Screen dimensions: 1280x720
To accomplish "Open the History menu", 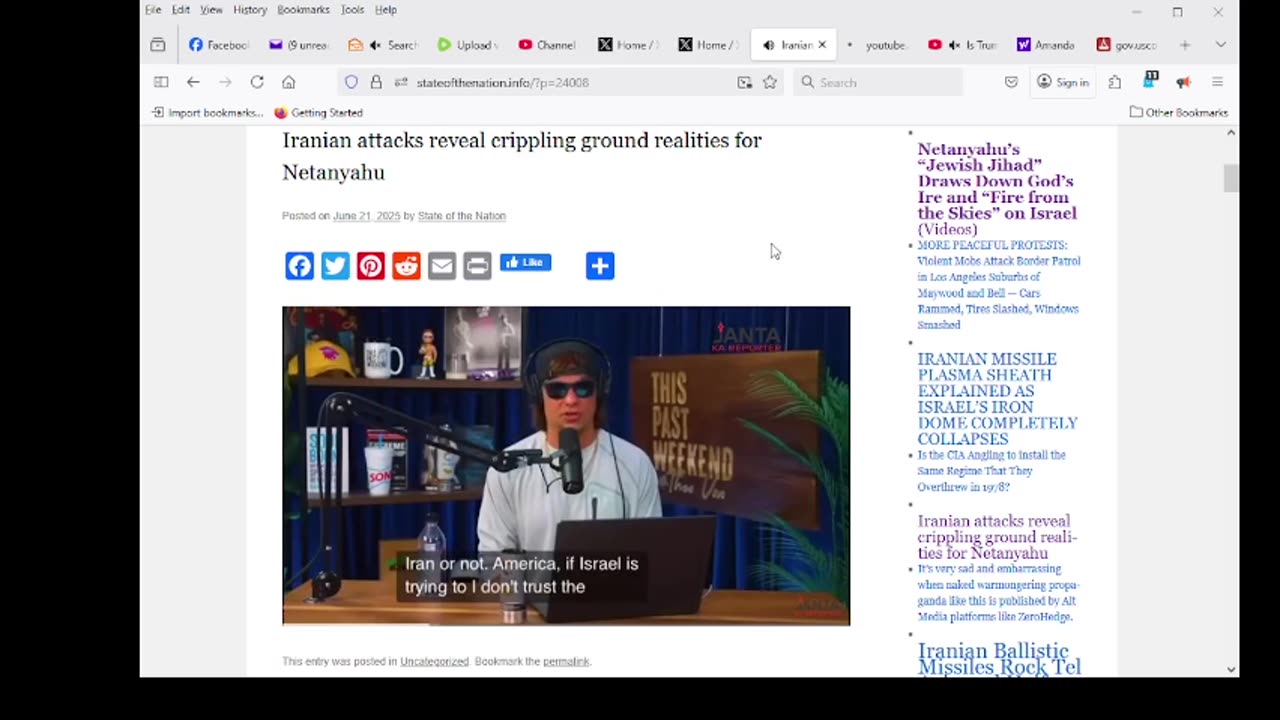I will pyautogui.click(x=250, y=10).
